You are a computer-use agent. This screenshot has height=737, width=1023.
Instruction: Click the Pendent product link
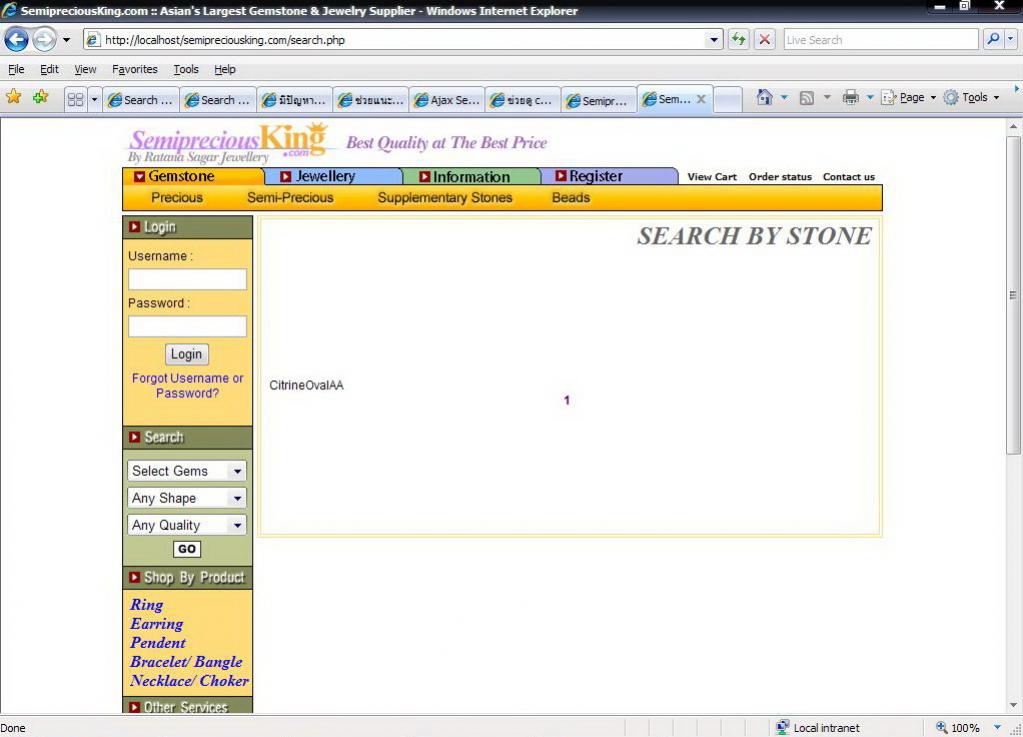[x=158, y=643]
